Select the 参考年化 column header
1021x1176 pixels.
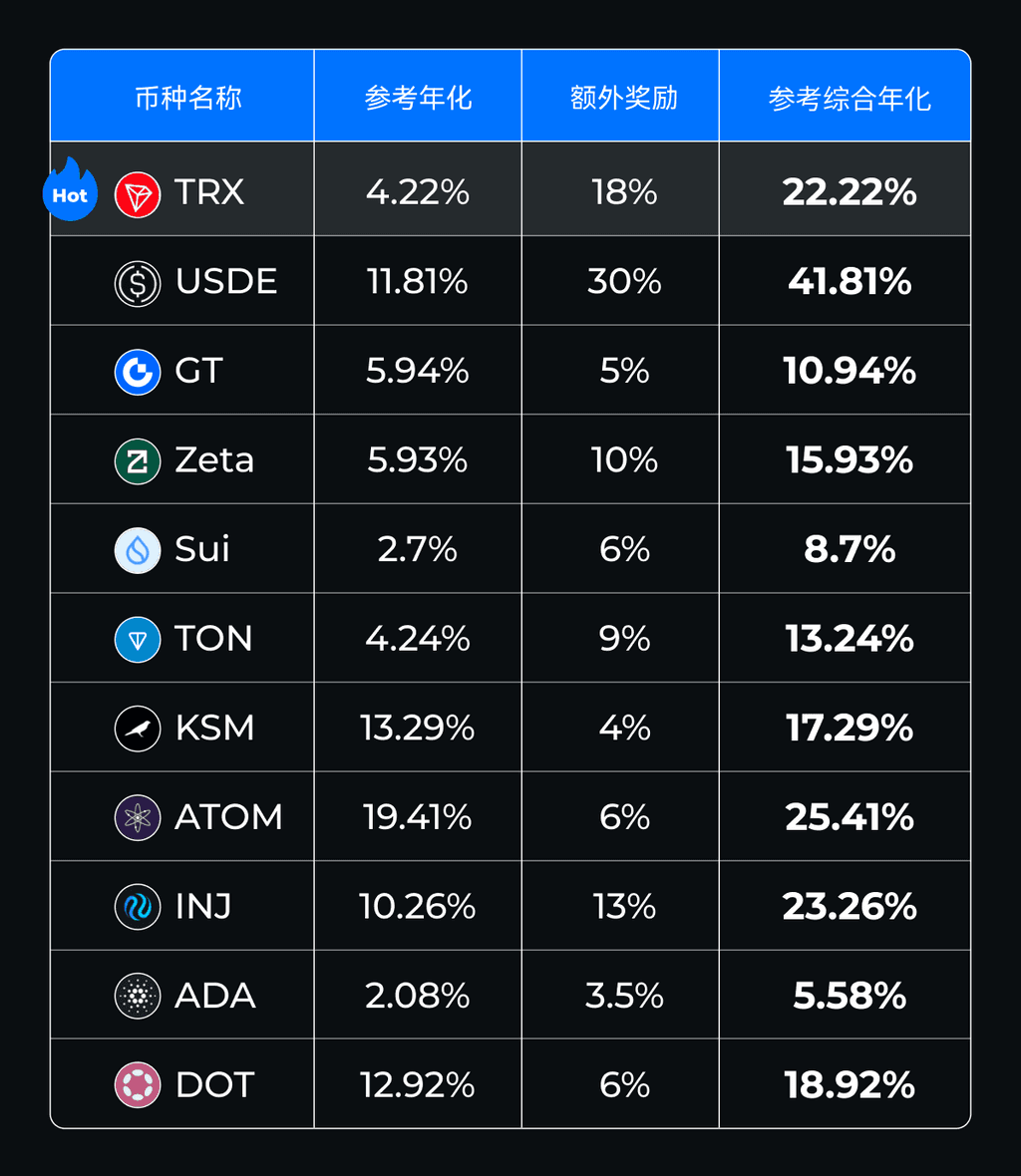(418, 99)
